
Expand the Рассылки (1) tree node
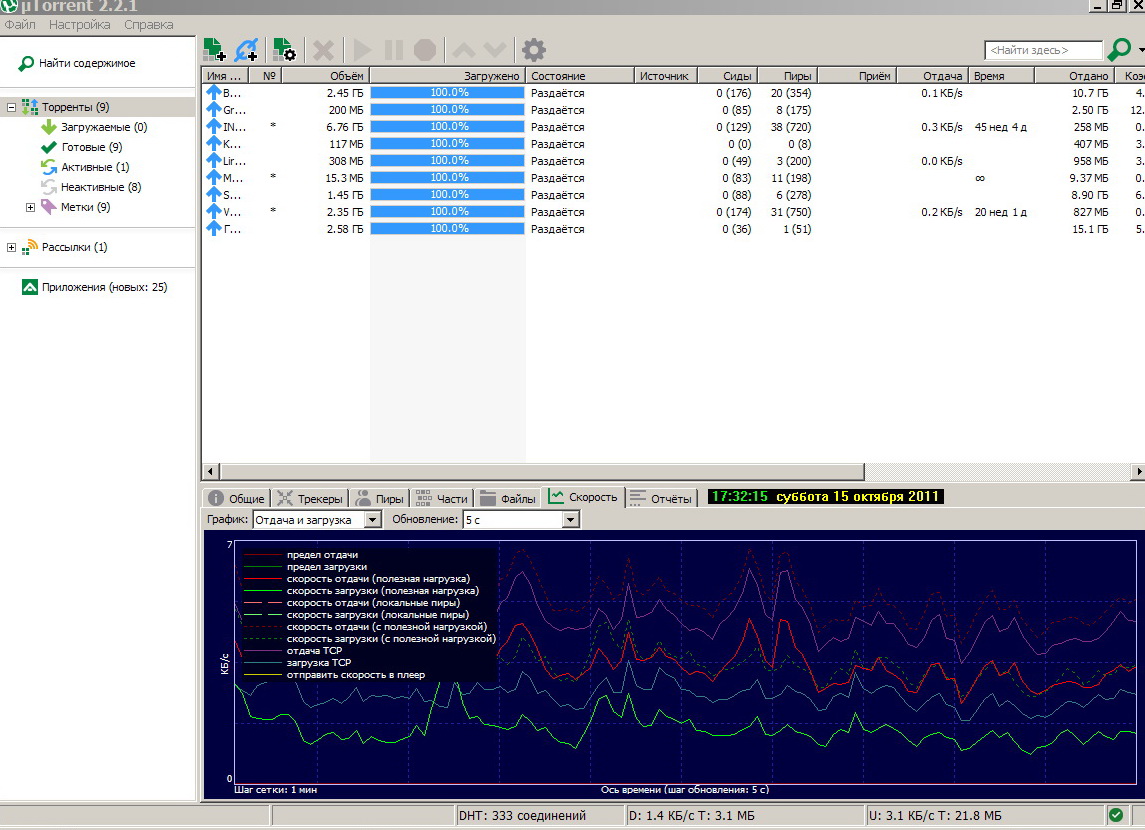12,247
